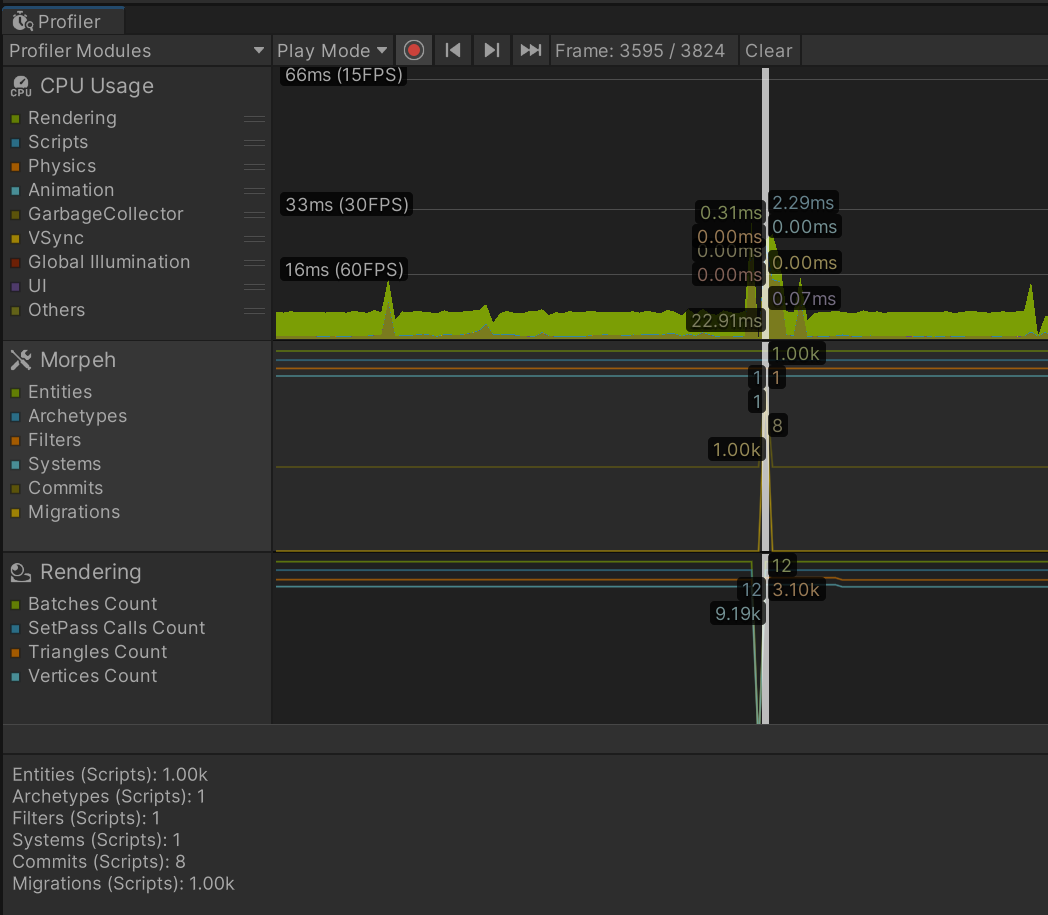This screenshot has width=1048, height=915.
Task: Toggle the Physics category color square
Action: pos(15,167)
